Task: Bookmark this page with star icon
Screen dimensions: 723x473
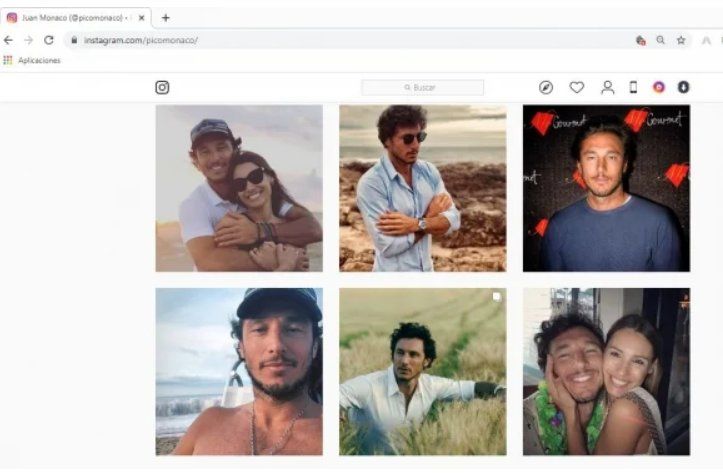Action: point(681,40)
